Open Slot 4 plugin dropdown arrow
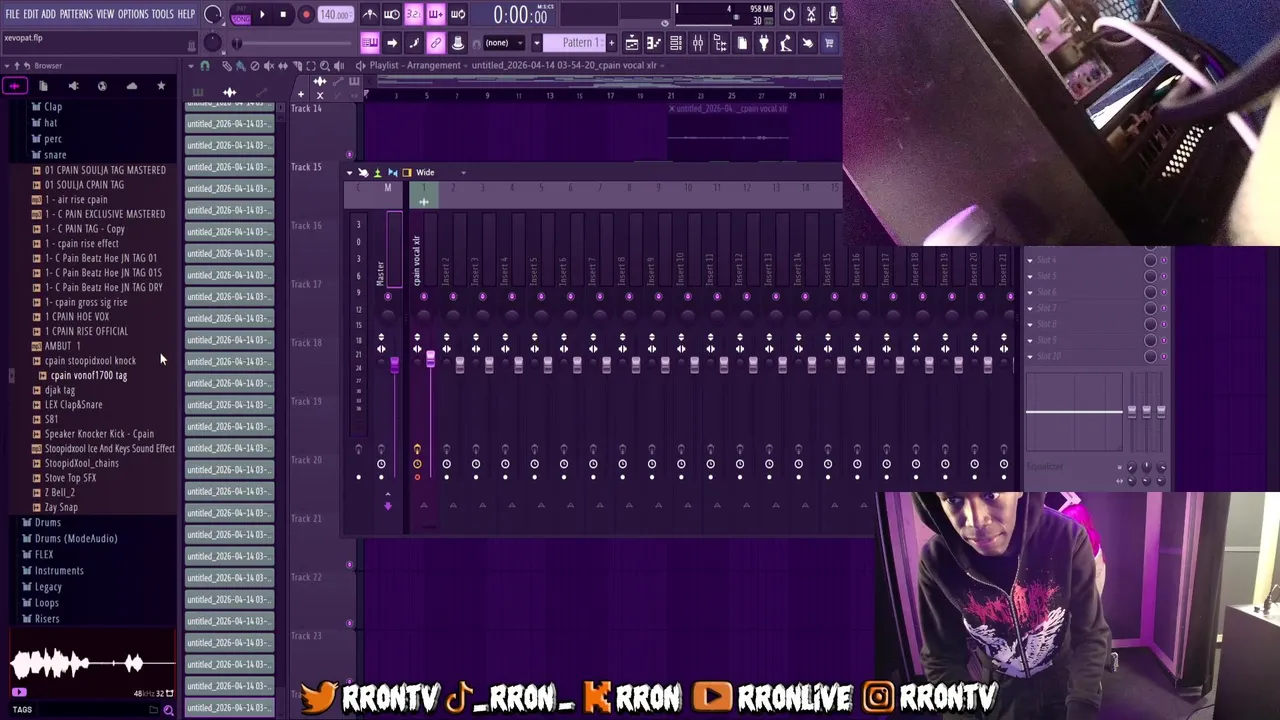The image size is (1280, 720). pyautogui.click(x=1030, y=260)
